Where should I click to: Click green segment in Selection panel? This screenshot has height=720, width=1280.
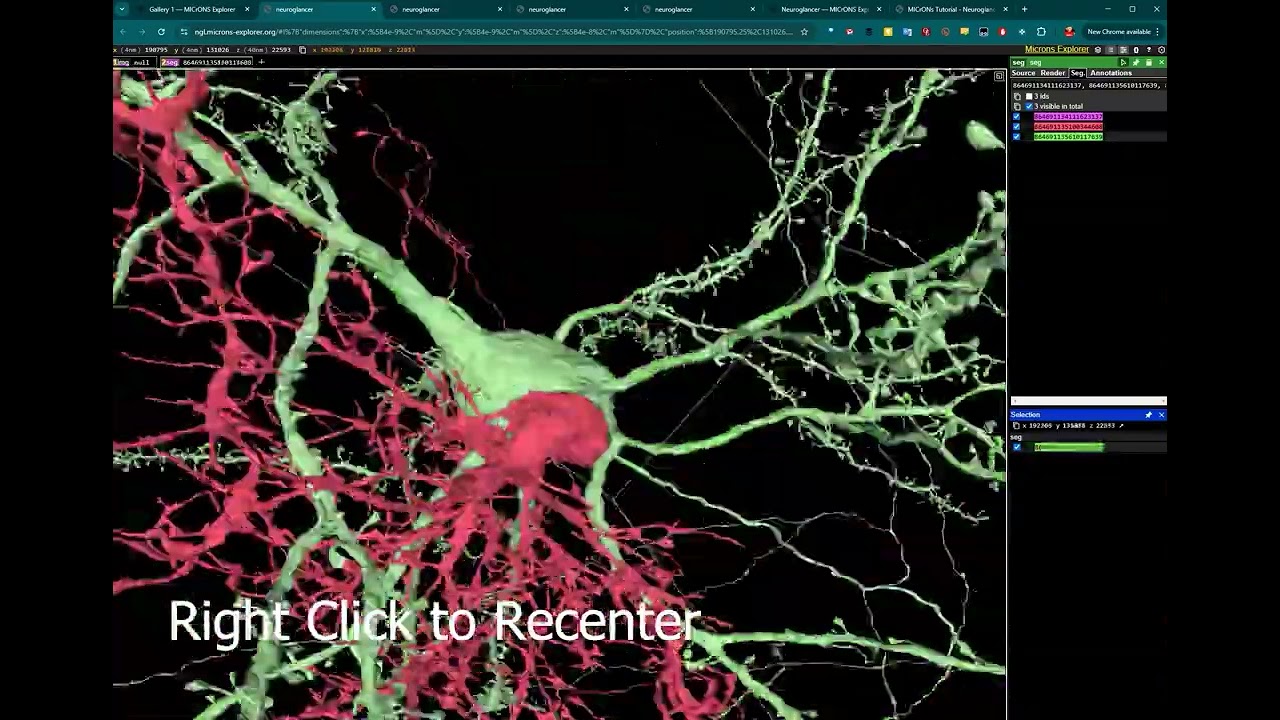point(1069,447)
